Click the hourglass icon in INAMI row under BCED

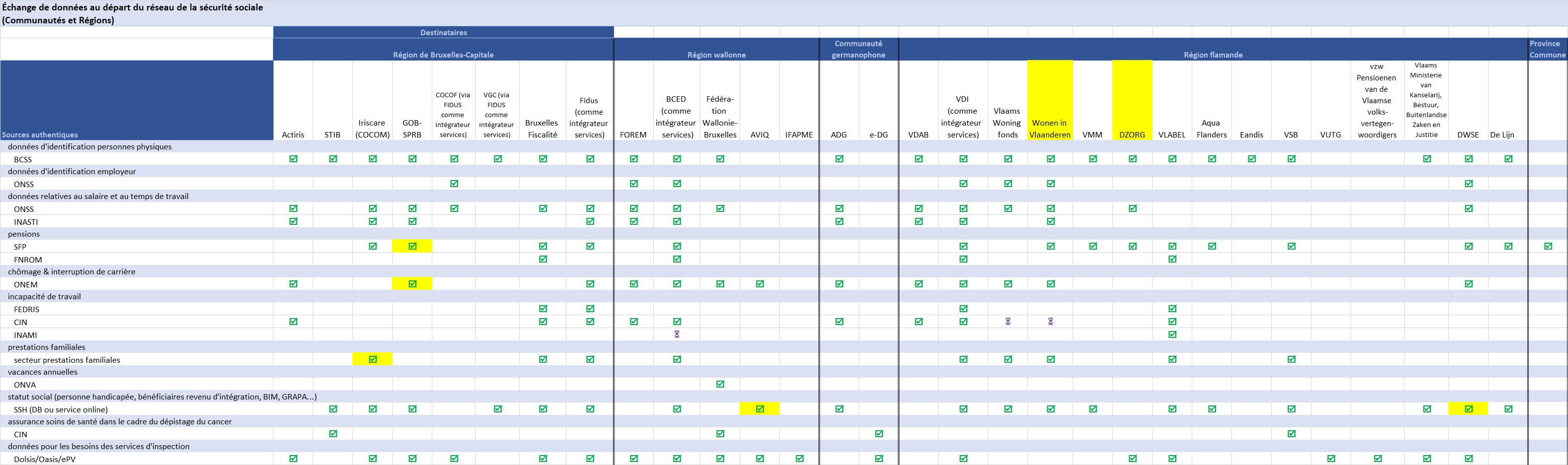(677, 334)
